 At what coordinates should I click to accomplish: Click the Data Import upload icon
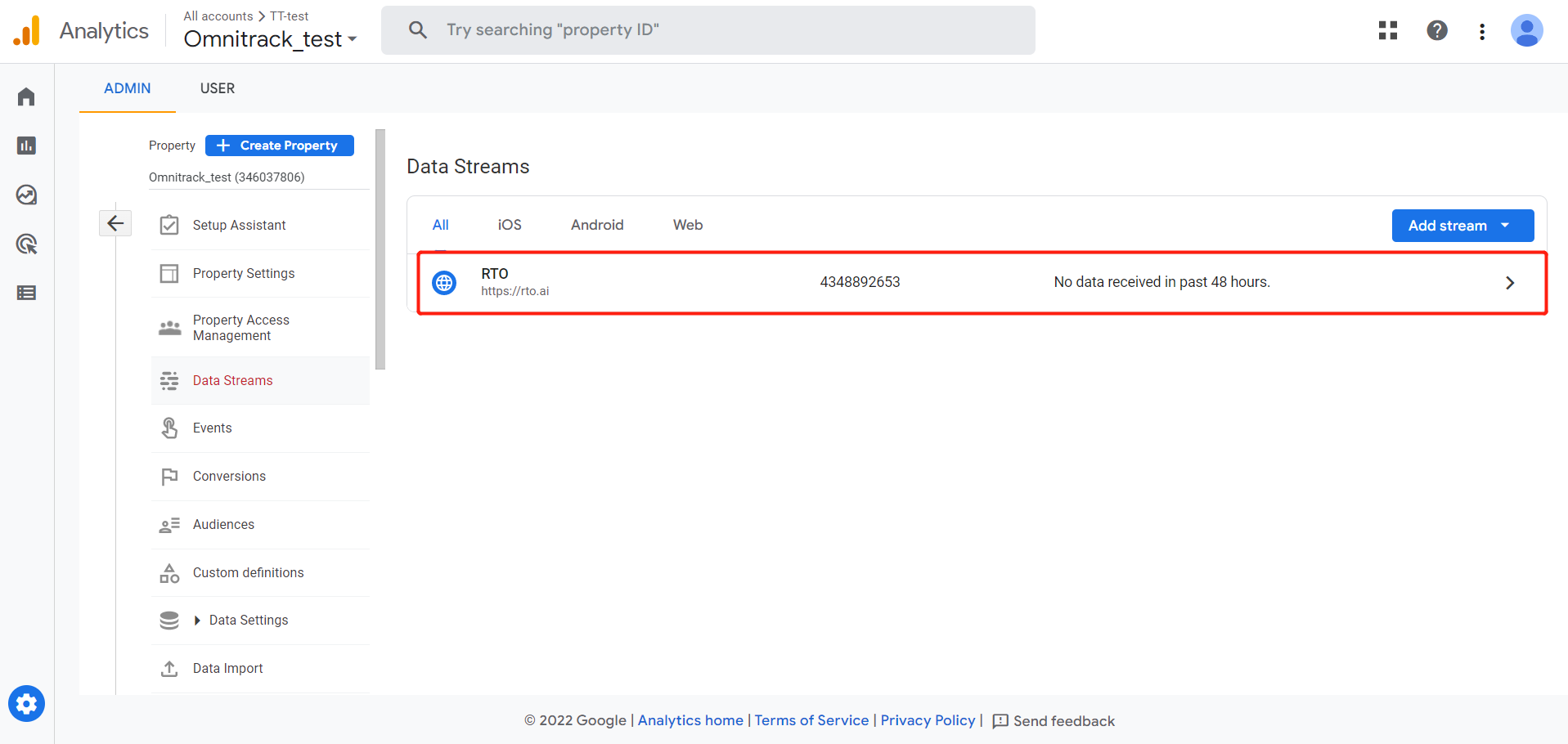coord(169,669)
